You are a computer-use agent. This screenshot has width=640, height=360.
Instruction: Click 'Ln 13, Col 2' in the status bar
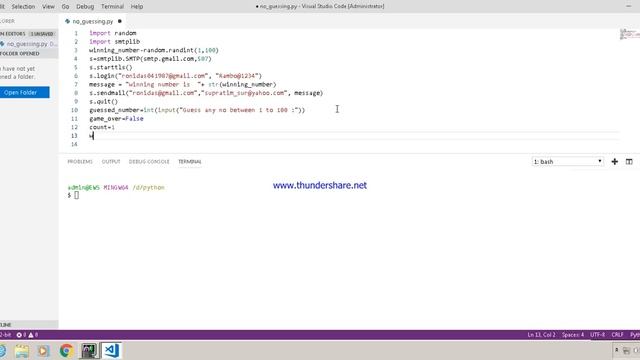541,335
